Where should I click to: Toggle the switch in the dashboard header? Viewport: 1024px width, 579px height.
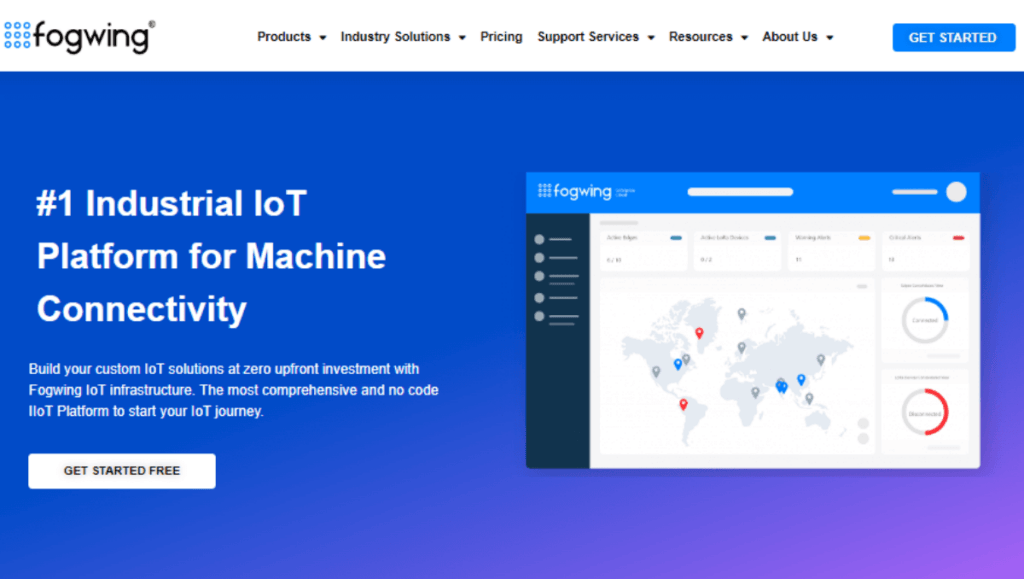(914, 192)
